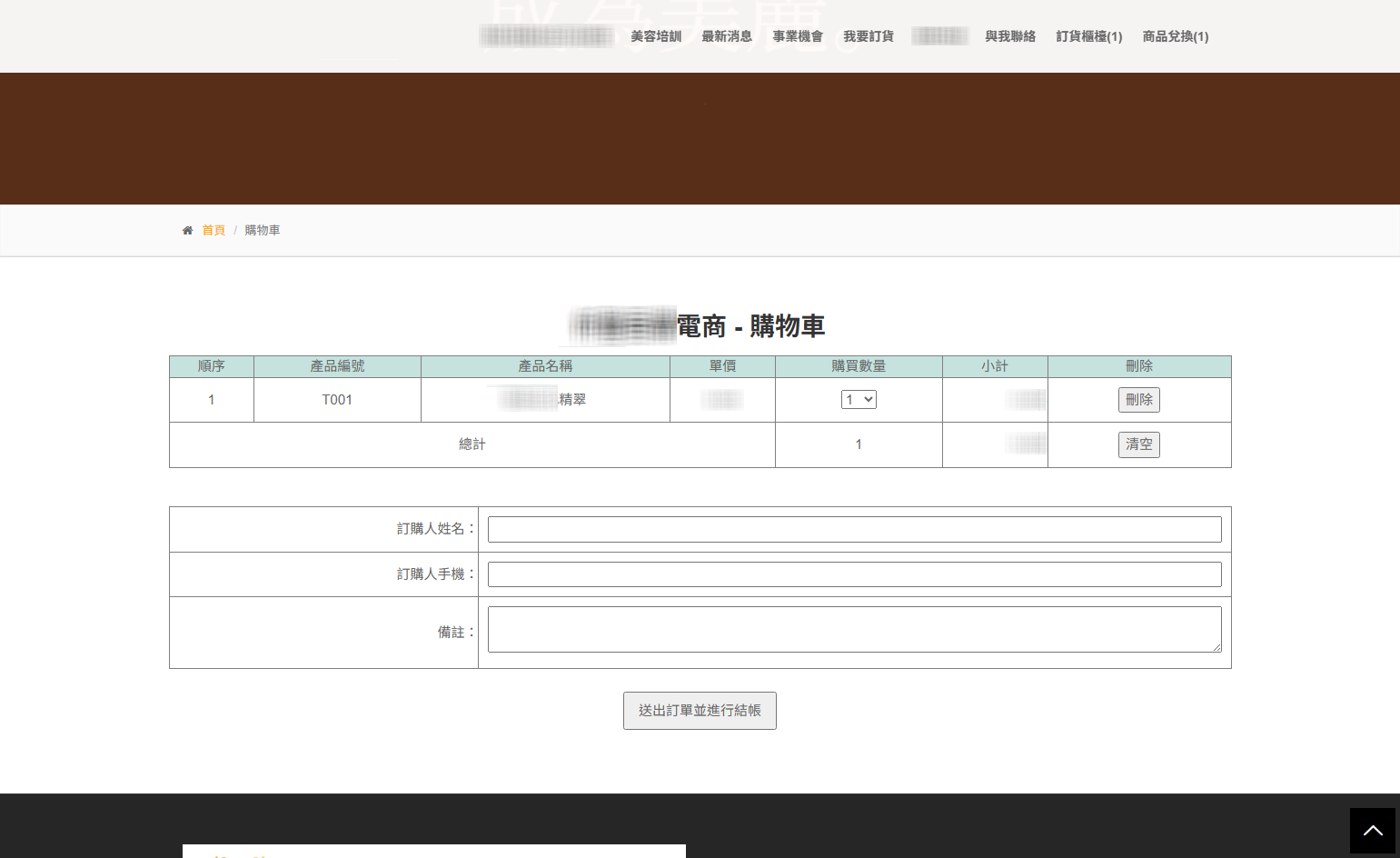Open 商品兌換(1) in the navigation
This screenshot has width=1400, height=858.
tap(1176, 36)
